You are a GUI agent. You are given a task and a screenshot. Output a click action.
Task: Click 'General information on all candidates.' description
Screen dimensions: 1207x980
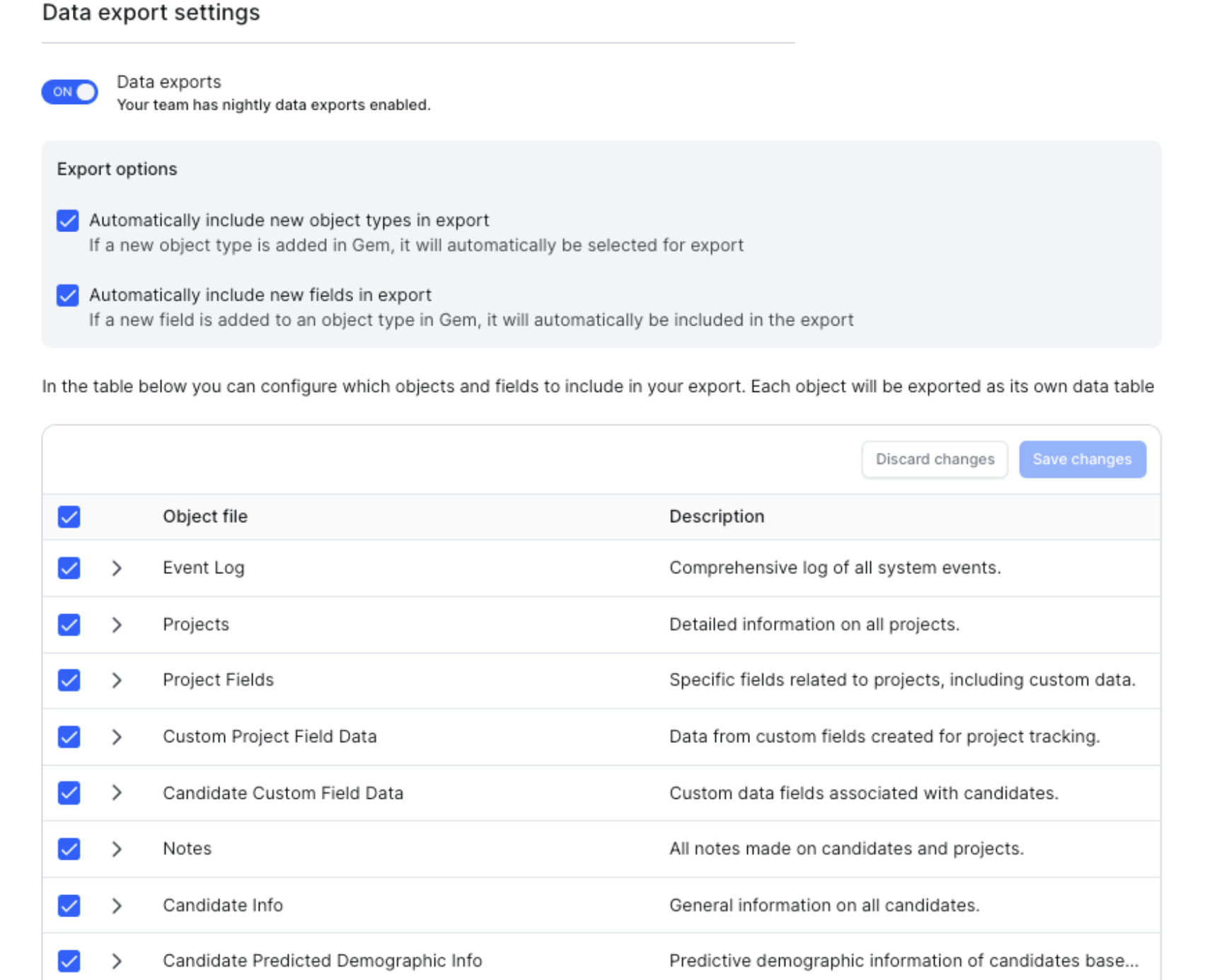coord(824,904)
